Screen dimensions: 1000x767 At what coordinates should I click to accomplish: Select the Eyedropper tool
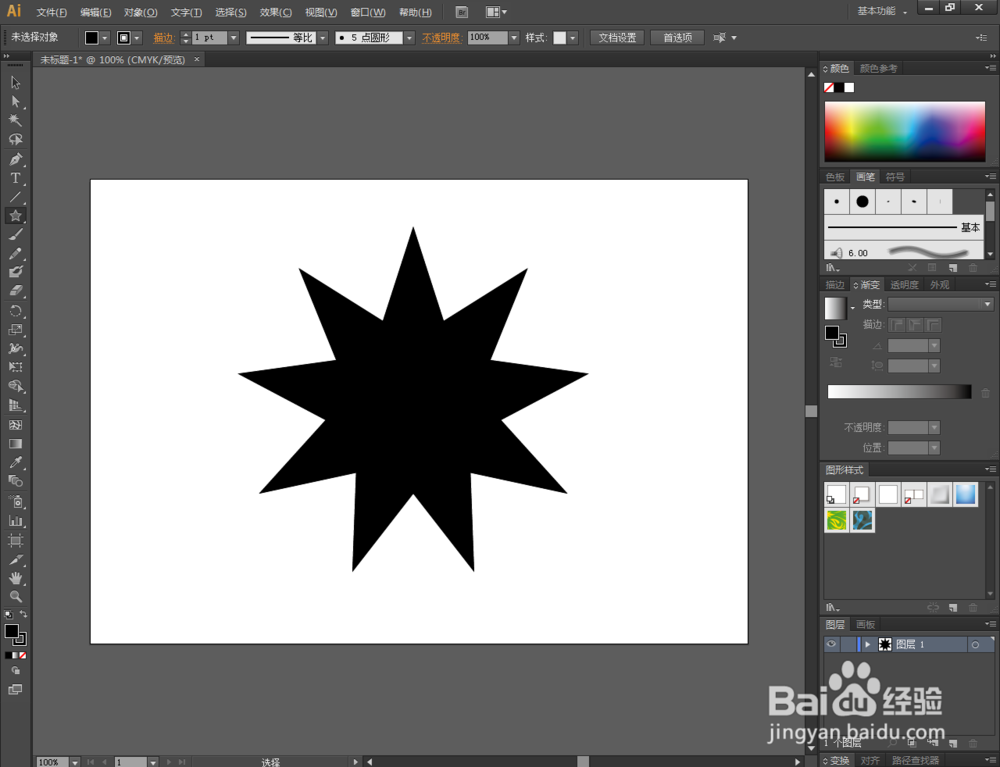(x=15, y=462)
